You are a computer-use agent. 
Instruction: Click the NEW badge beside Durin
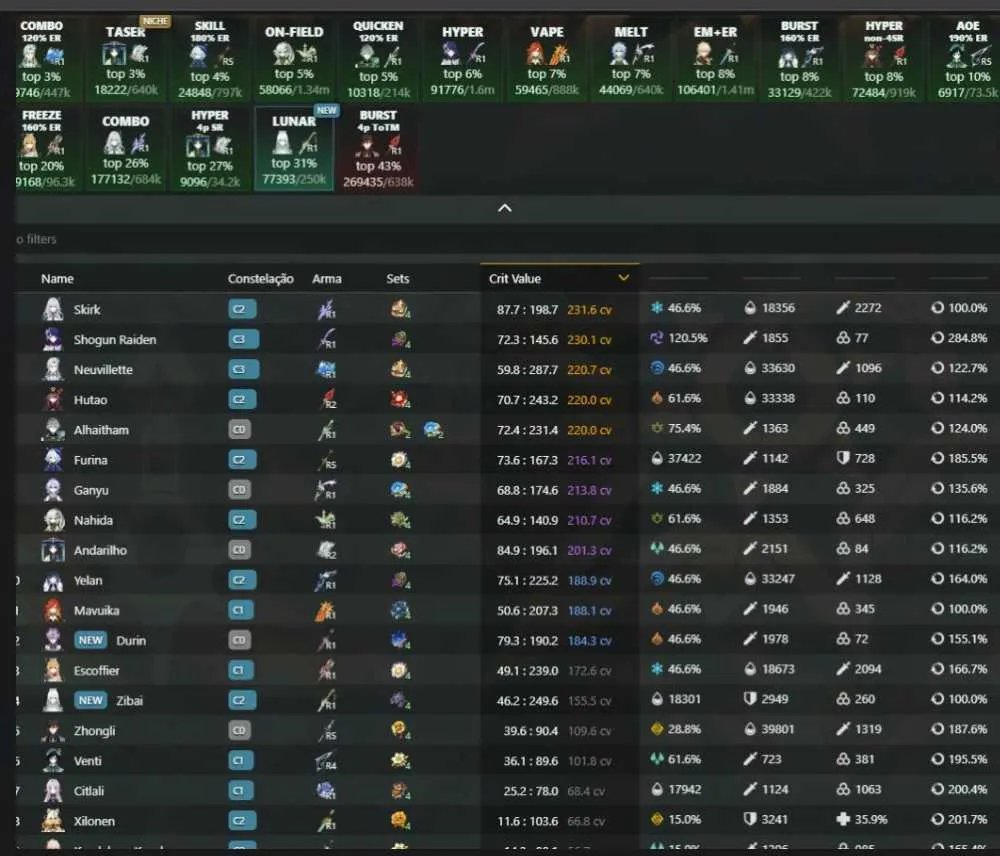(91, 640)
